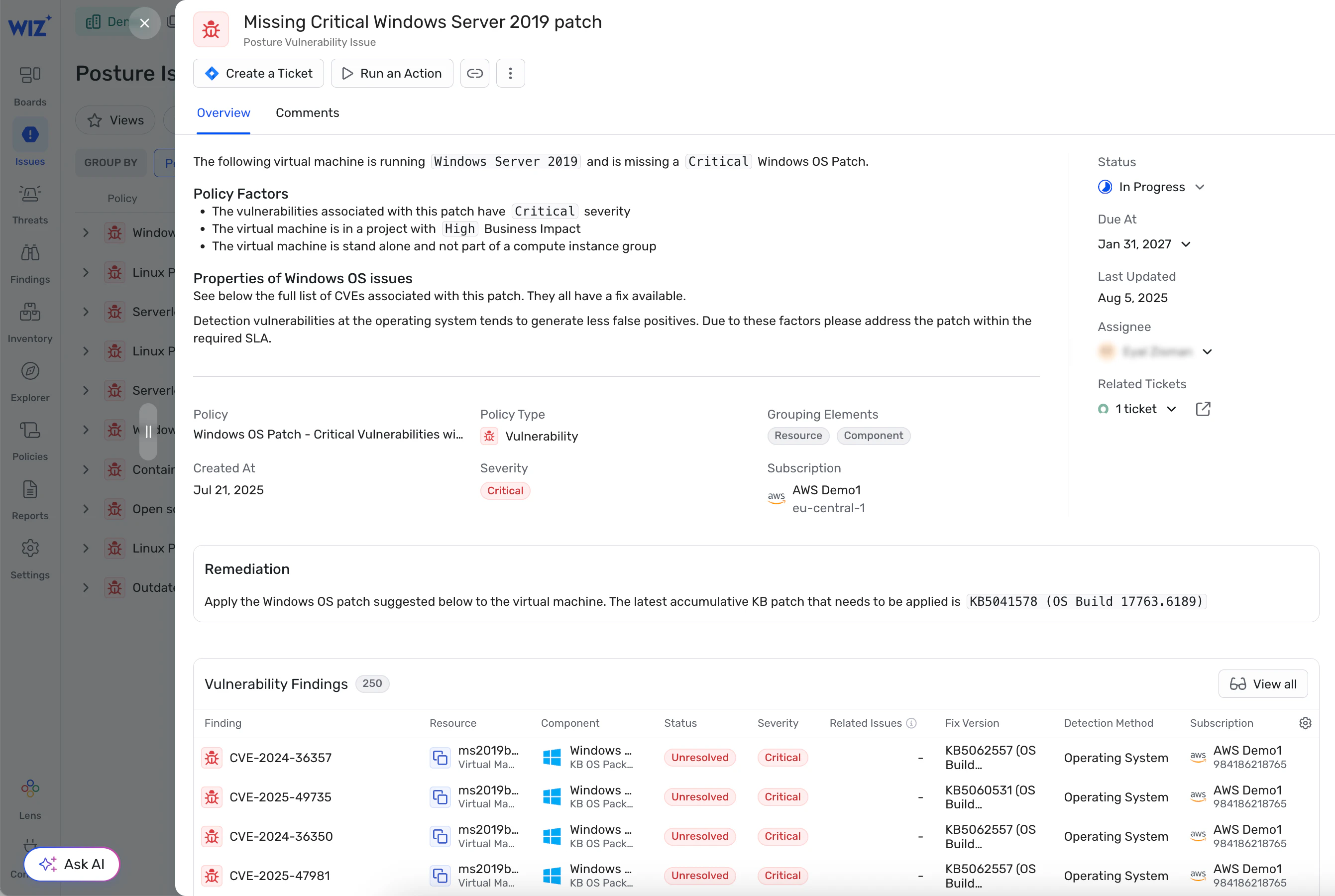Copy the issue link icon

pyautogui.click(x=475, y=73)
